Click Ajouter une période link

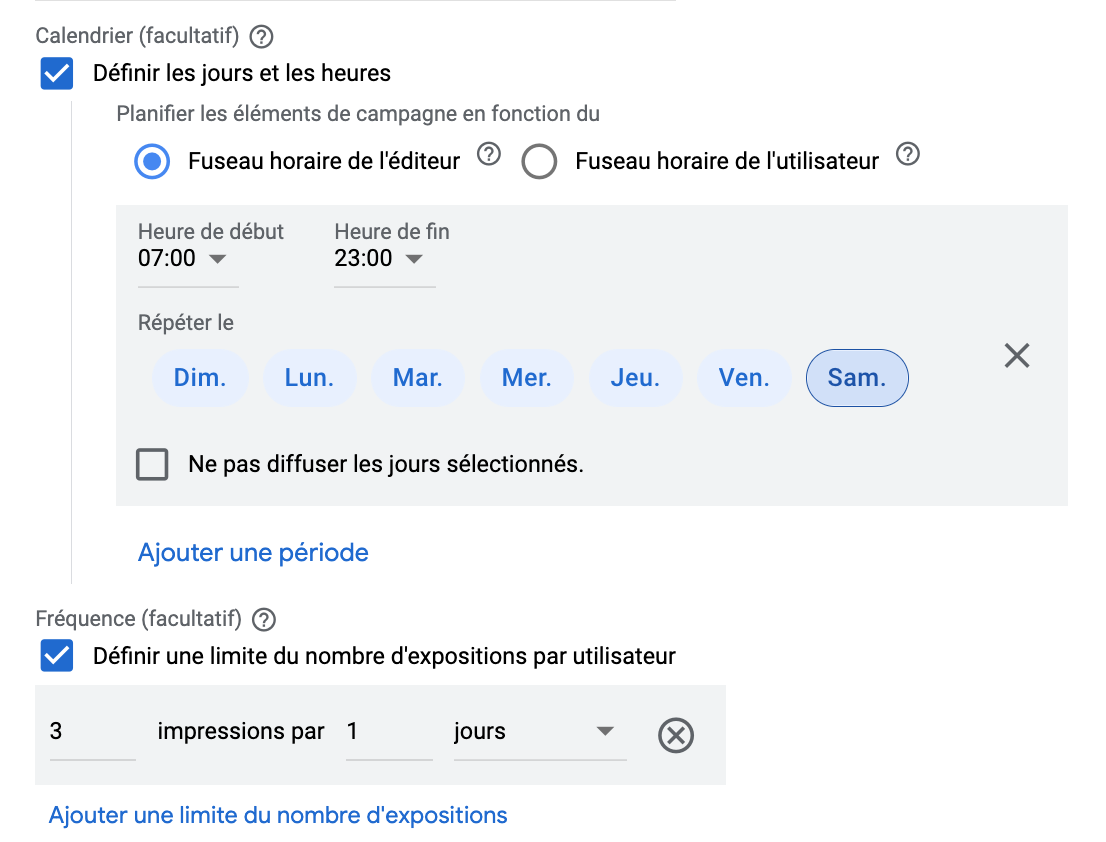(253, 553)
